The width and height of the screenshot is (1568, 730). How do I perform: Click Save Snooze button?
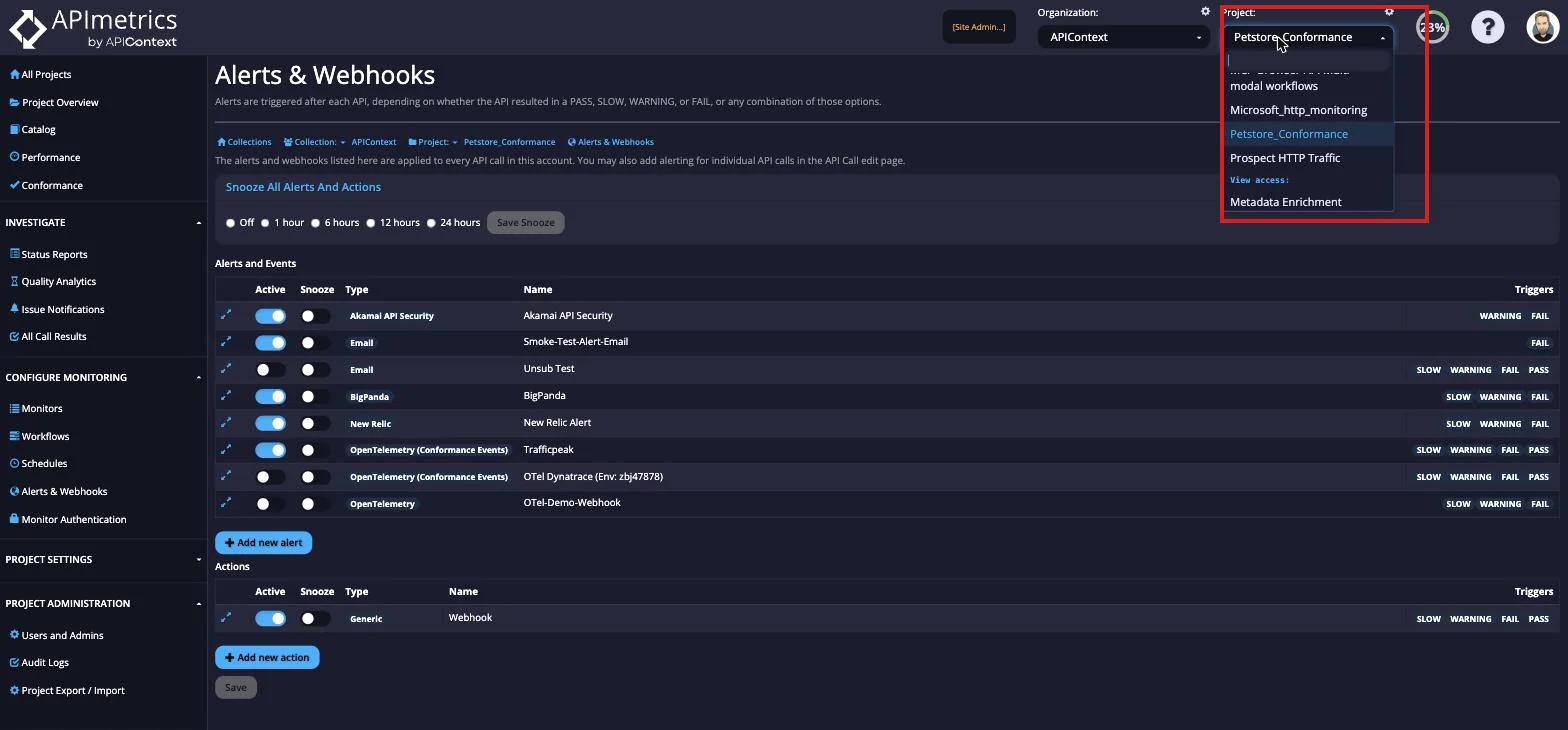[526, 223]
